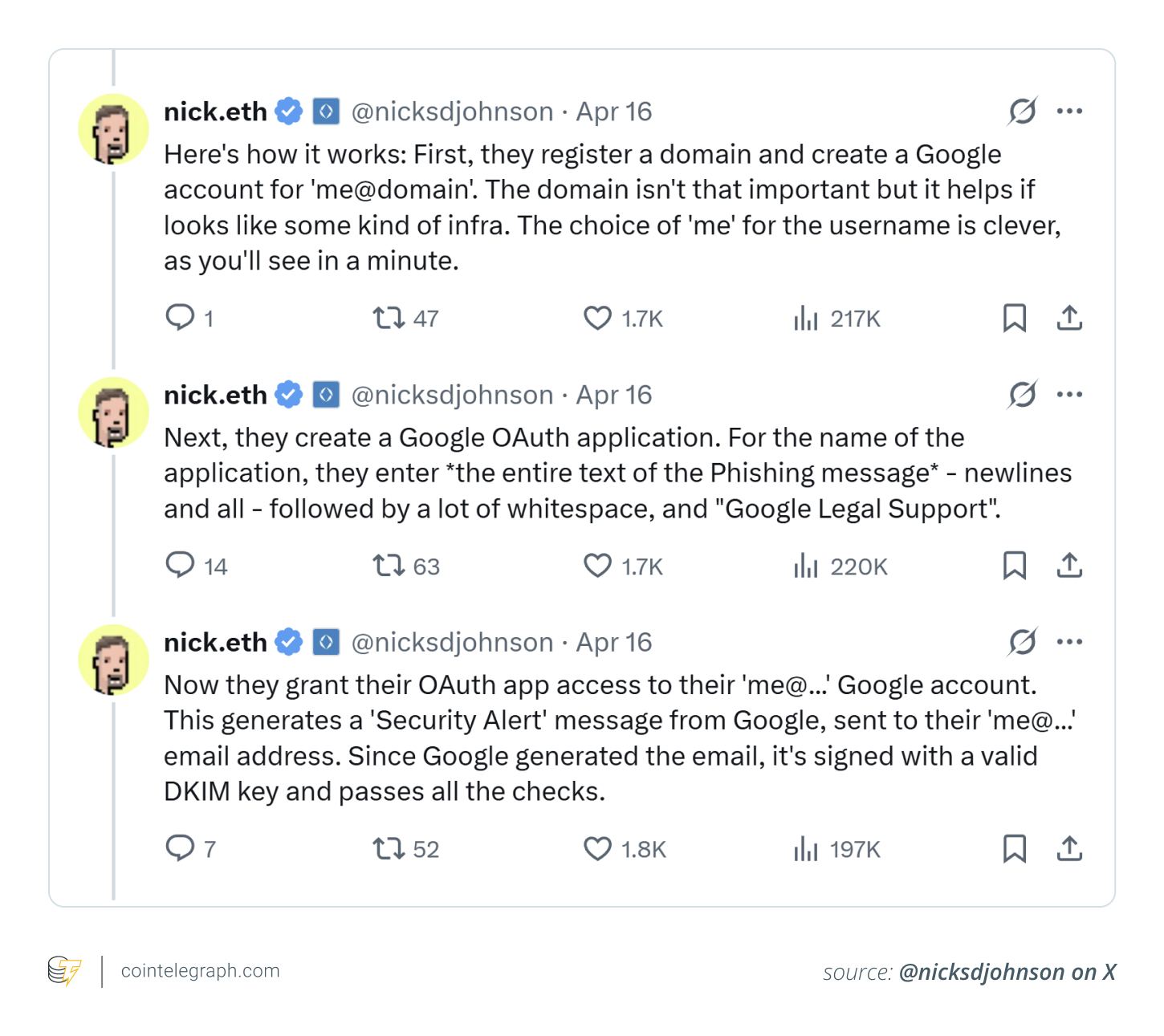This screenshot has width=1164, height=1036.
Task: Open Grok explain on the DKIM tweet
Action: (x=1022, y=642)
